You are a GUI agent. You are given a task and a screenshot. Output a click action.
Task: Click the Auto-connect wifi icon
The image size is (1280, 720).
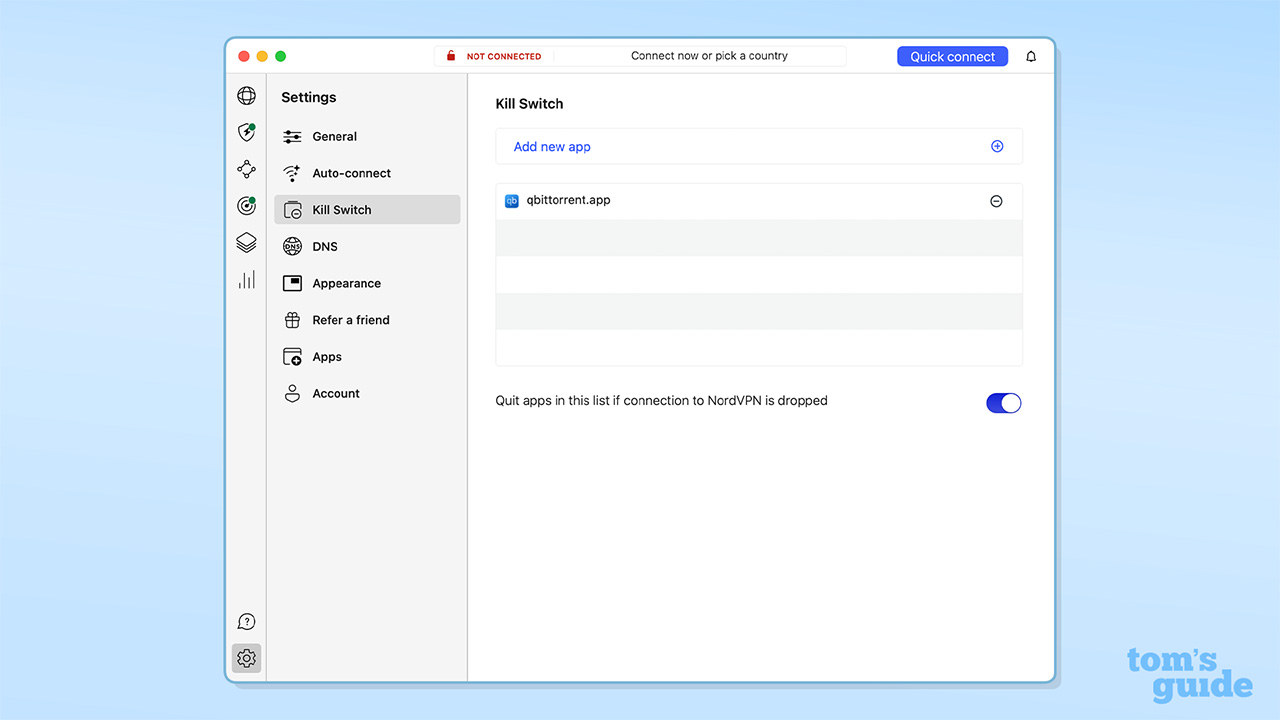coord(292,173)
